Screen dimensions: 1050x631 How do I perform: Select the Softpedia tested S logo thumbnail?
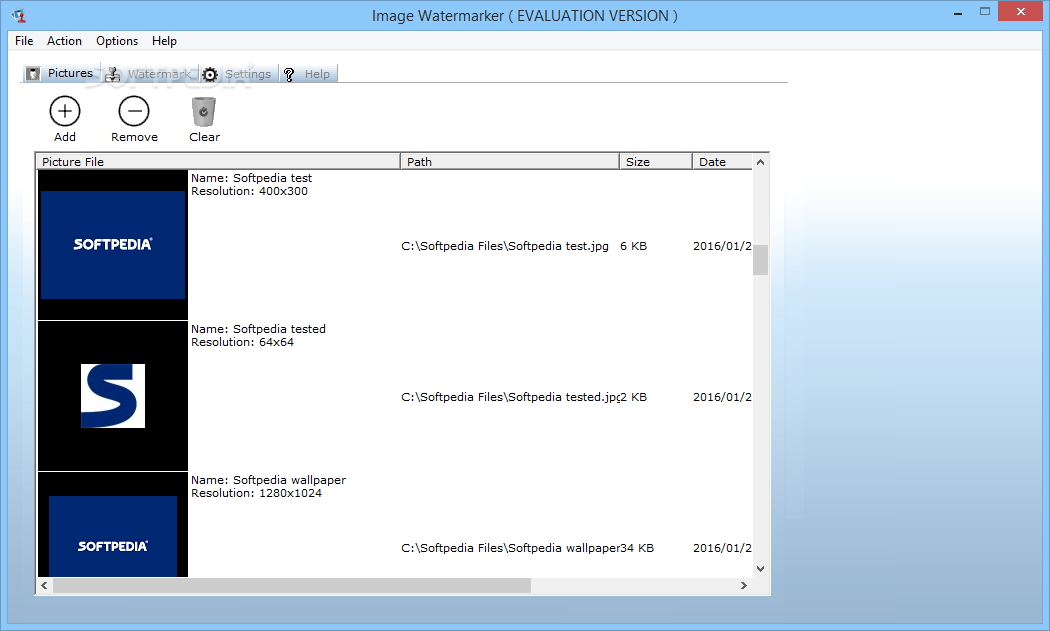click(112, 396)
